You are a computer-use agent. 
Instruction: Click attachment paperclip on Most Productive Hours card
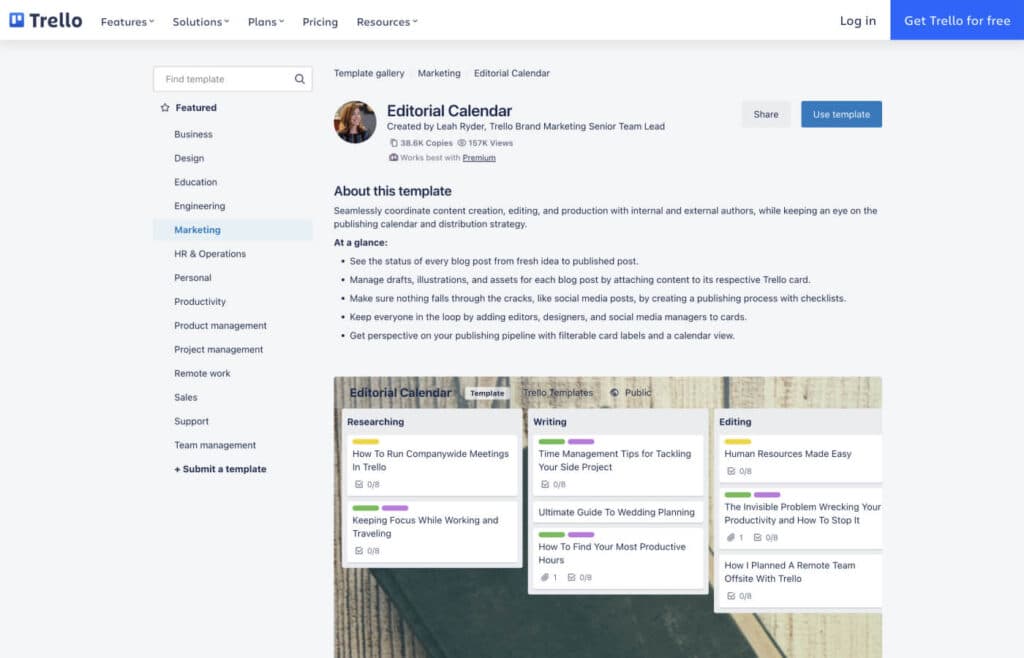pyautogui.click(x=545, y=577)
